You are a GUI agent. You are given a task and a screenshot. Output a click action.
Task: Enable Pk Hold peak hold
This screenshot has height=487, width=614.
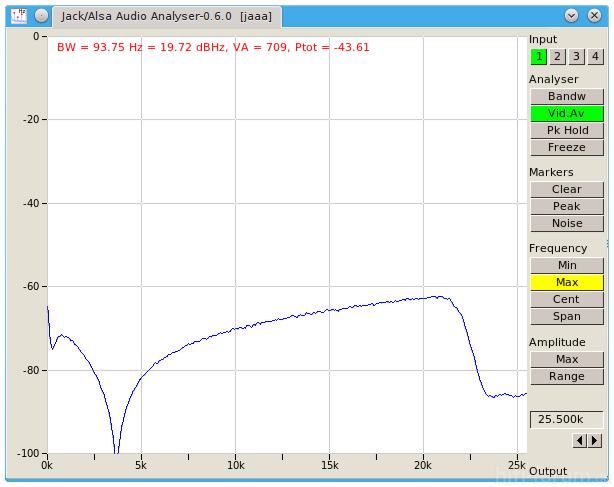click(x=567, y=130)
